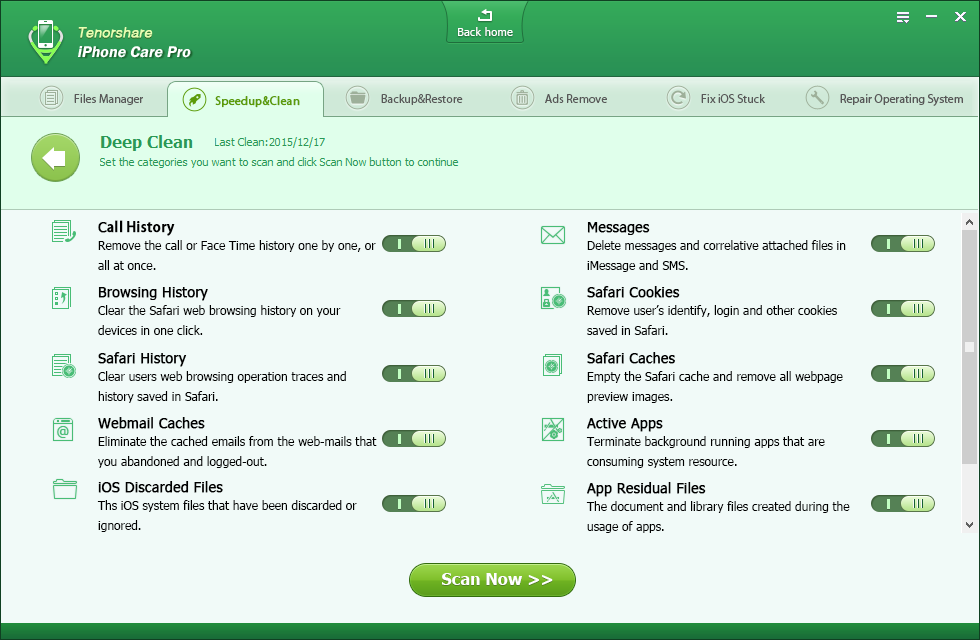This screenshot has height=640, width=980.
Task: Disable the Safari History switch
Action: pyautogui.click(x=414, y=374)
